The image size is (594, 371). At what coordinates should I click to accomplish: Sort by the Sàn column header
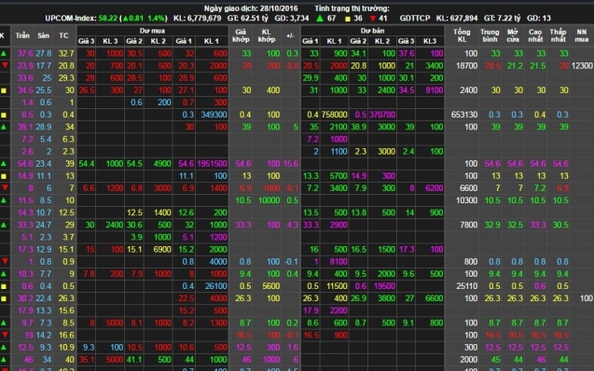tap(44, 36)
